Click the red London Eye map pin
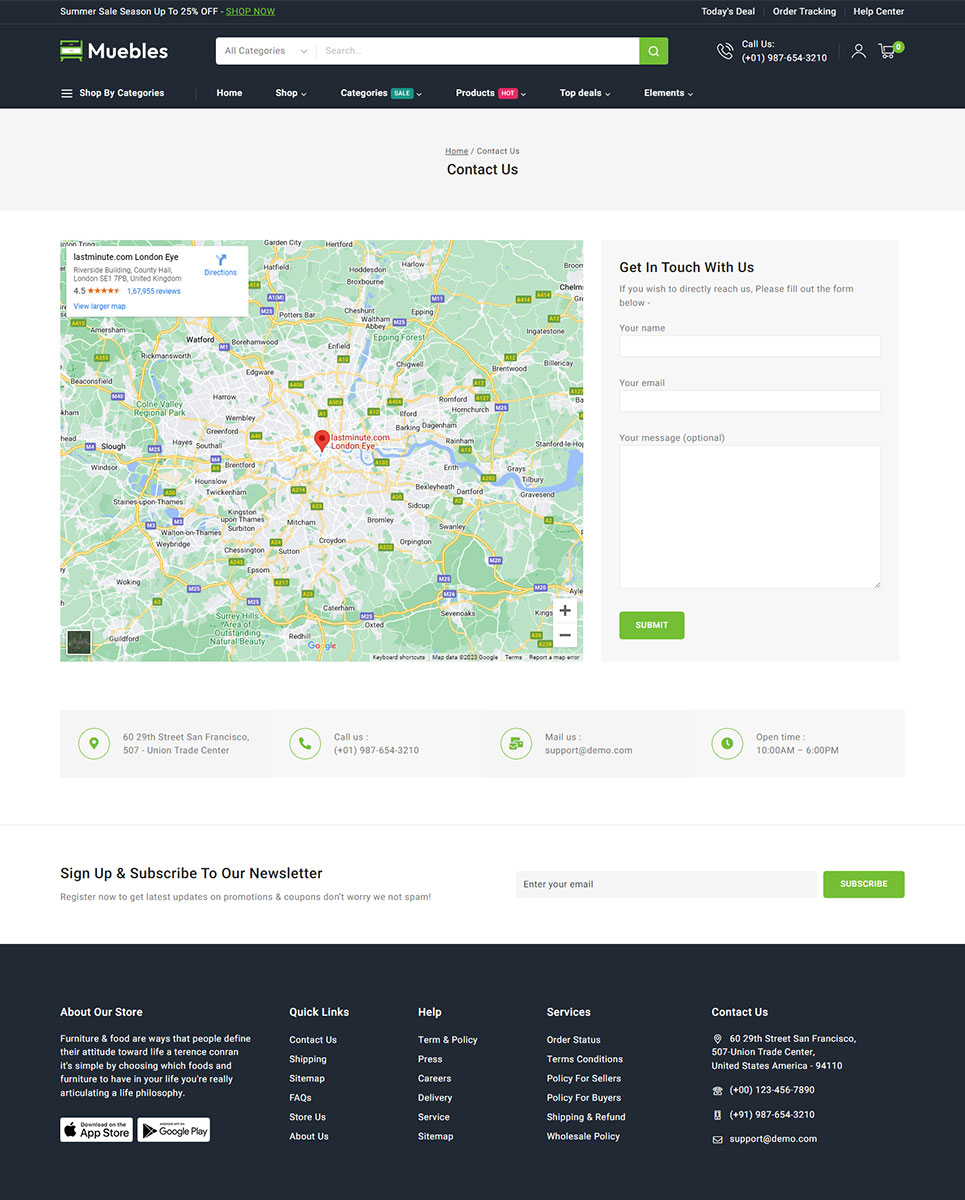965x1200 pixels. [x=322, y=440]
